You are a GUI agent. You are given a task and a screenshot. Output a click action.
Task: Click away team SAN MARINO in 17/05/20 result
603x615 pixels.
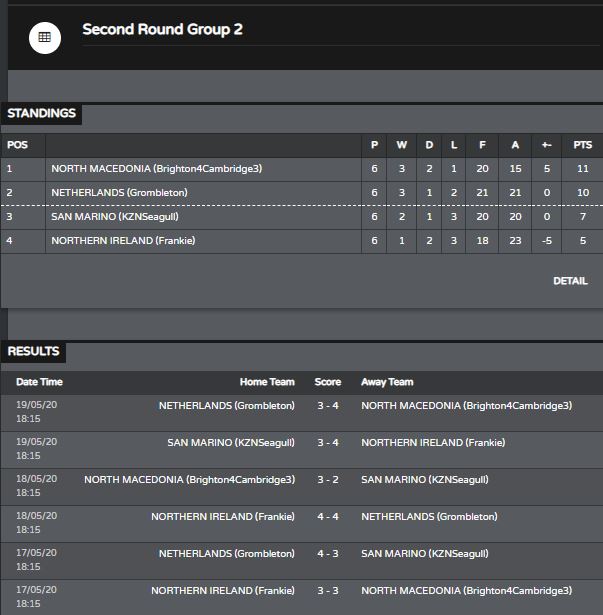(425, 553)
